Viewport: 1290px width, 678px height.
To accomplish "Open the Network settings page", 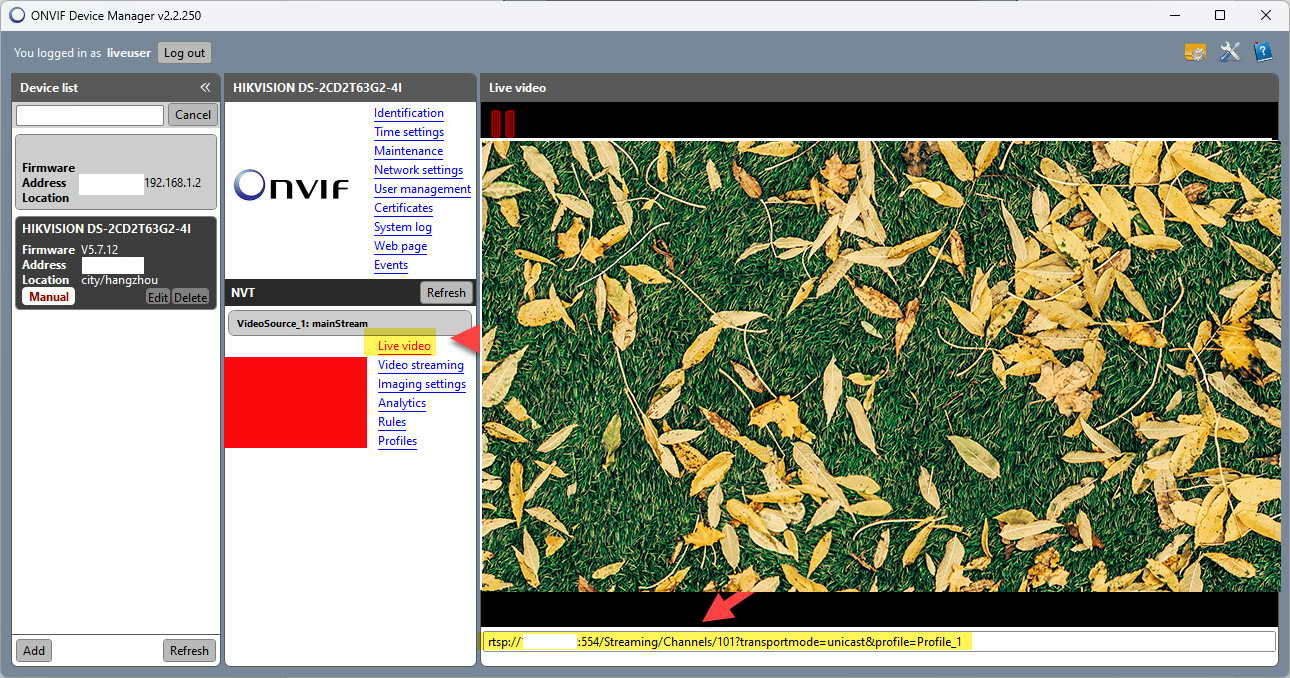I will pyautogui.click(x=418, y=170).
